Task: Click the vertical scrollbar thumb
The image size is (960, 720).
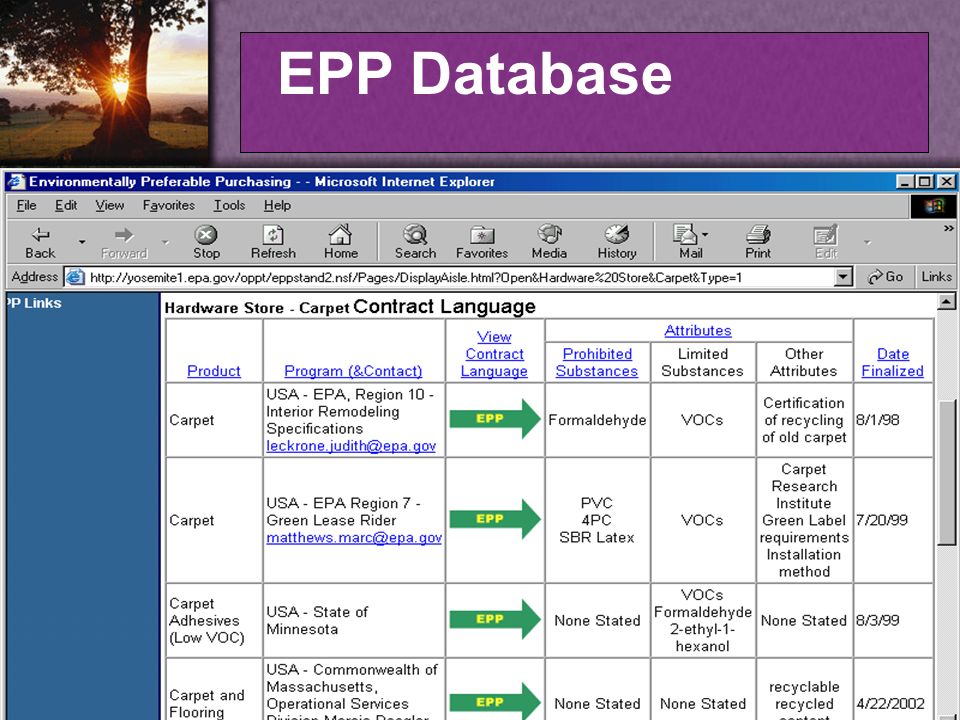Action: pyautogui.click(x=947, y=473)
